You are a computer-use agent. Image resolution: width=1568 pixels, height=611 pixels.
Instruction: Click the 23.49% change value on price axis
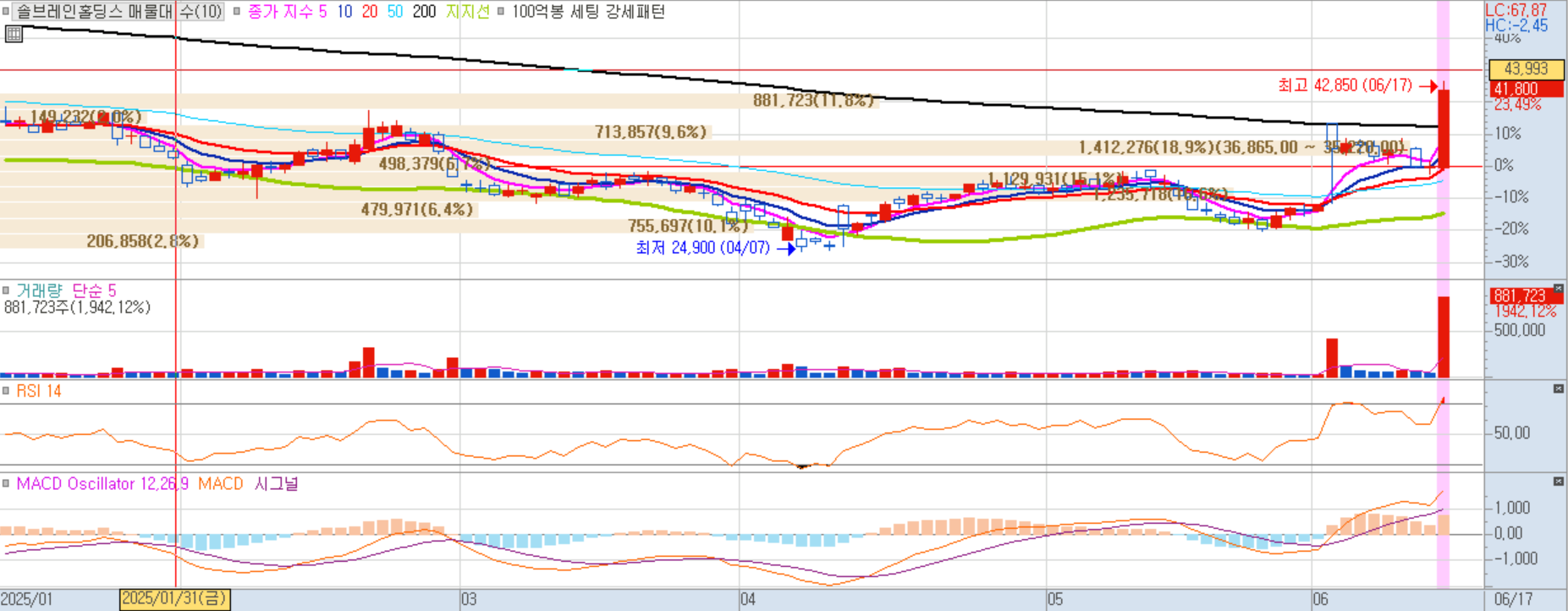1517,105
